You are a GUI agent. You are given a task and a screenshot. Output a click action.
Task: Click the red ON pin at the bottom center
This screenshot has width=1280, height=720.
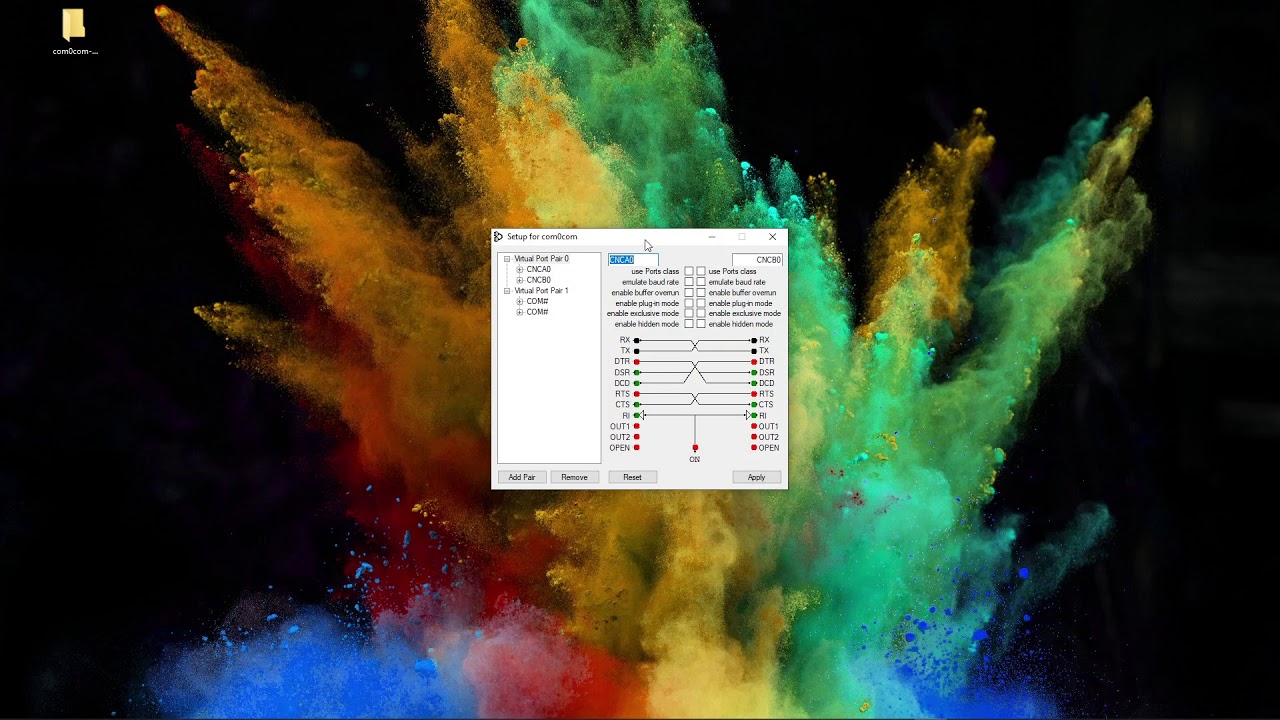[x=695, y=448]
